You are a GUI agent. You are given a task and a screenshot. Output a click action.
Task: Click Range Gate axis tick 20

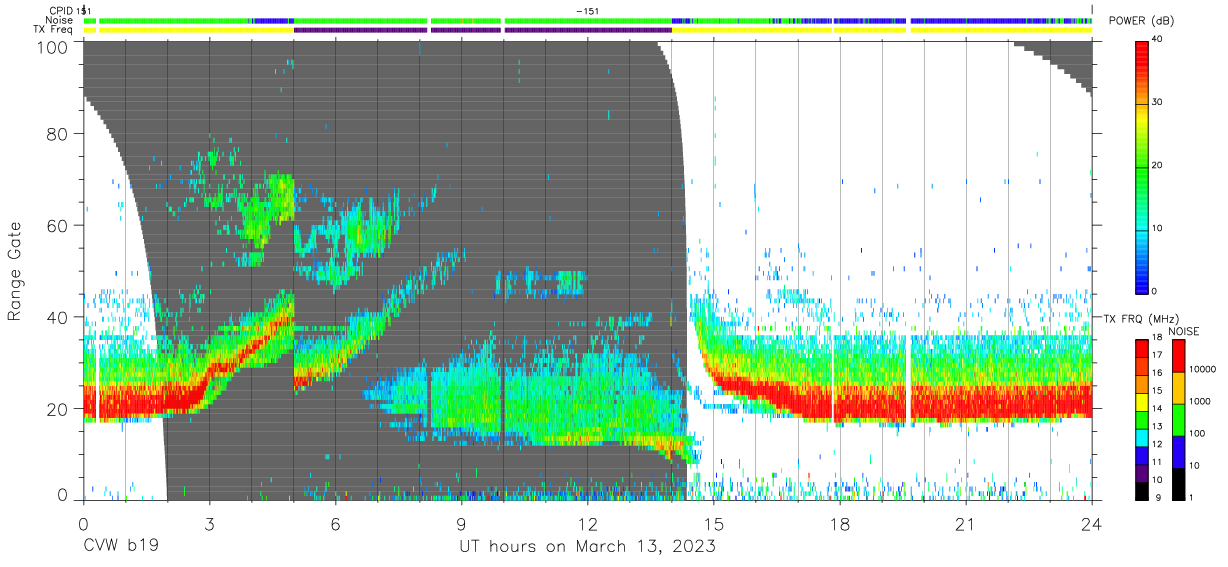[x=58, y=408]
